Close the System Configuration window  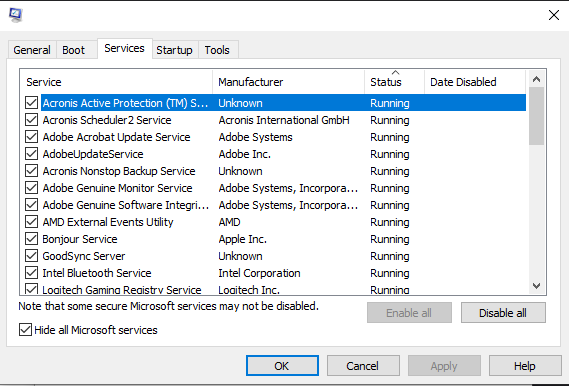tap(554, 15)
